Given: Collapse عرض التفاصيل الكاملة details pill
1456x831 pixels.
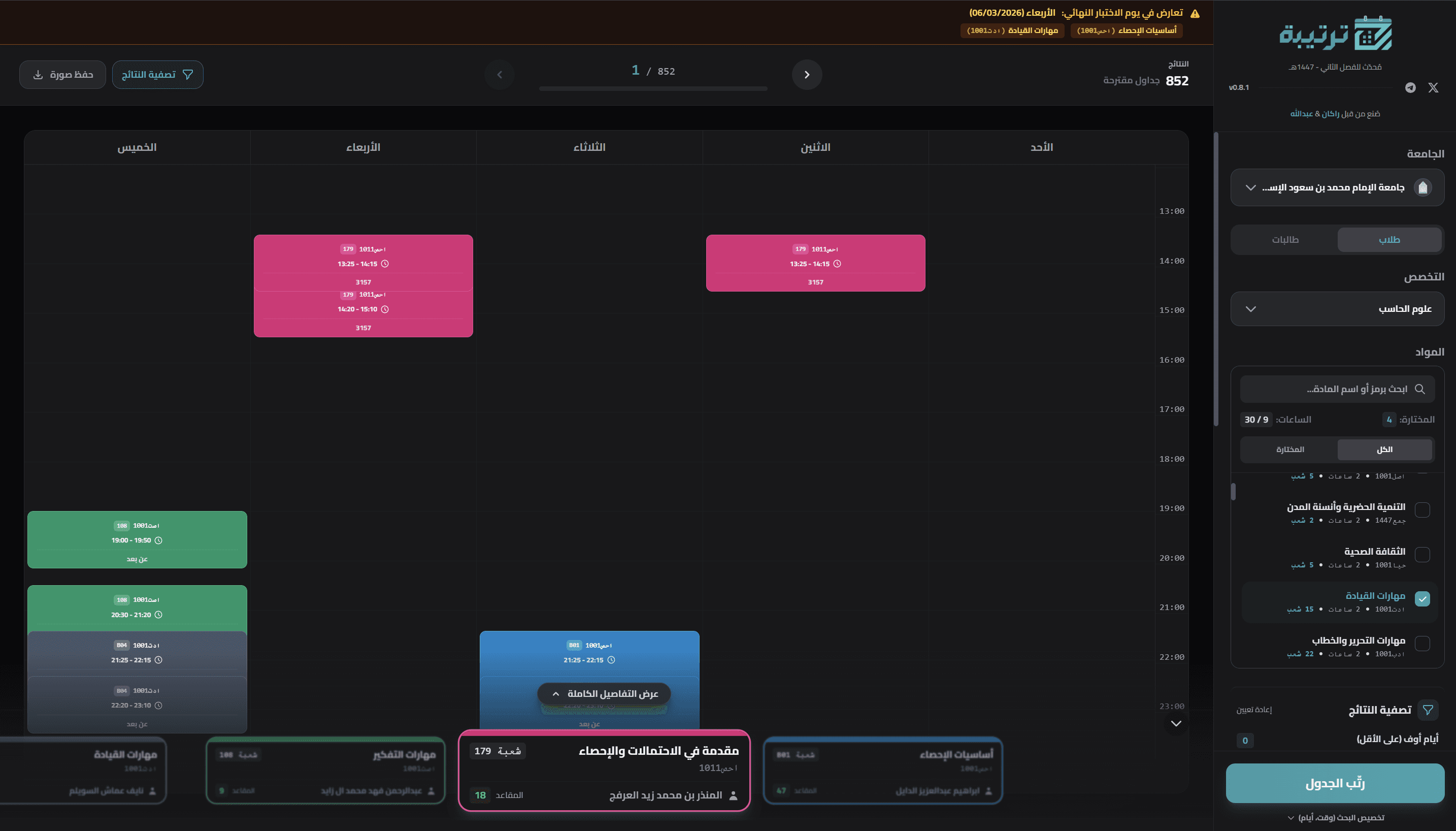Looking at the screenshot, I should (604, 693).
